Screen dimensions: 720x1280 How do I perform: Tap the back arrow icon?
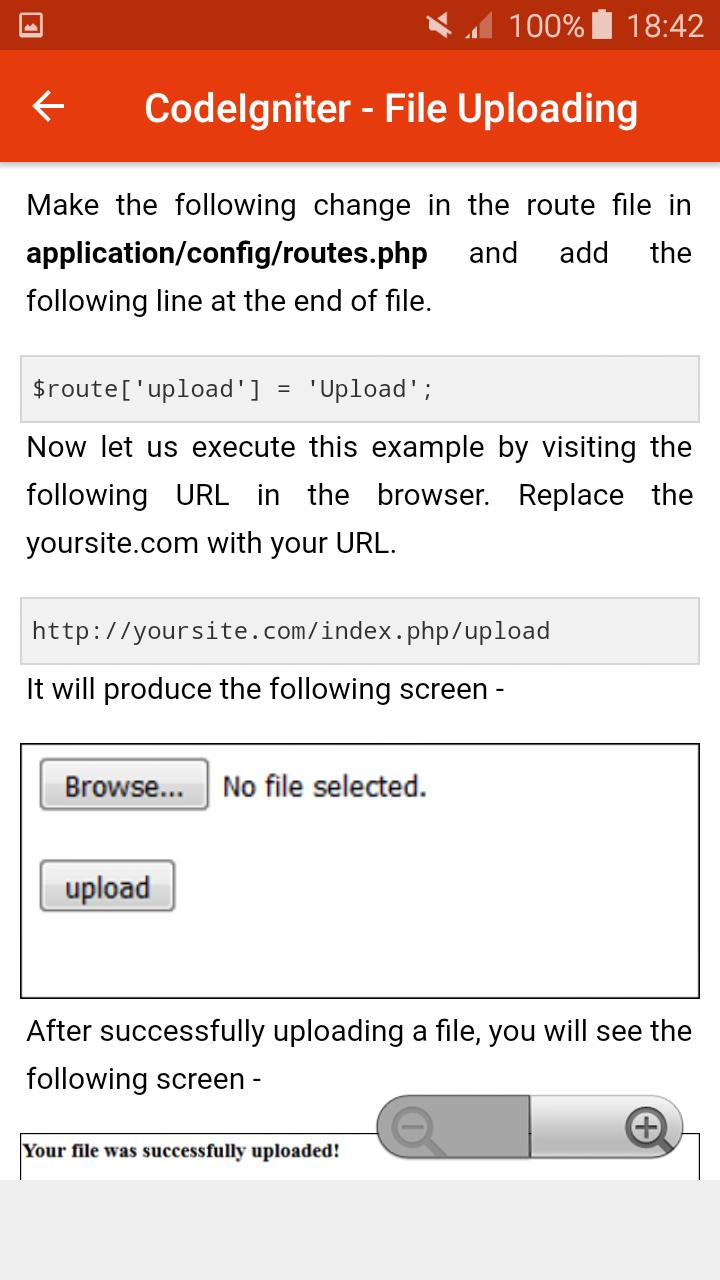pyautogui.click(x=48, y=107)
